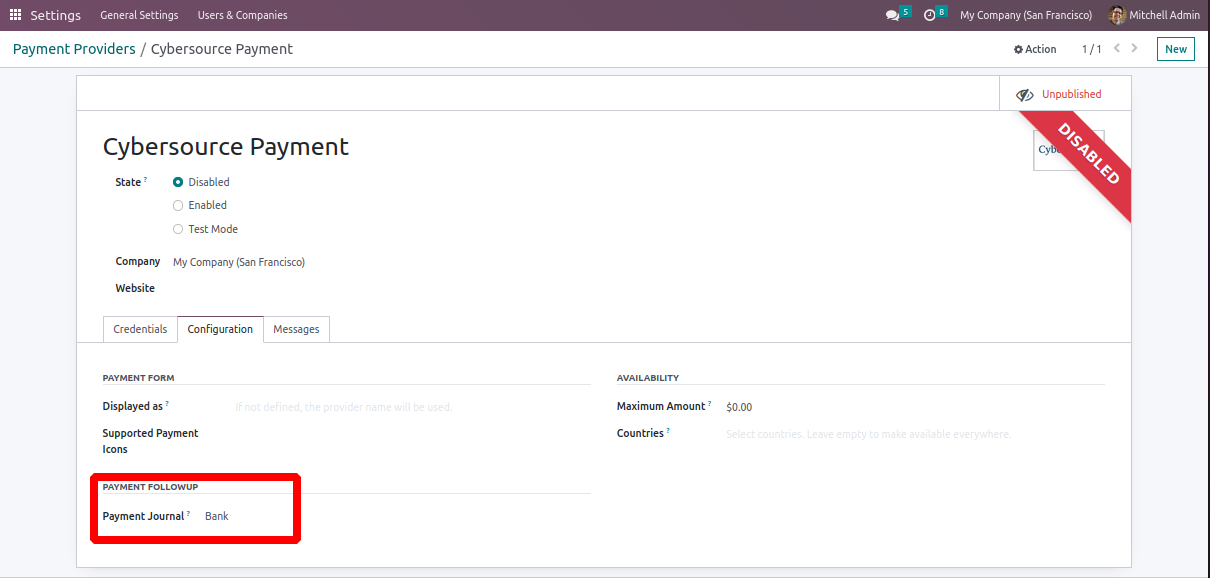Switch to the Credentials tab
Viewport: 1210px width, 578px height.
(140, 329)
